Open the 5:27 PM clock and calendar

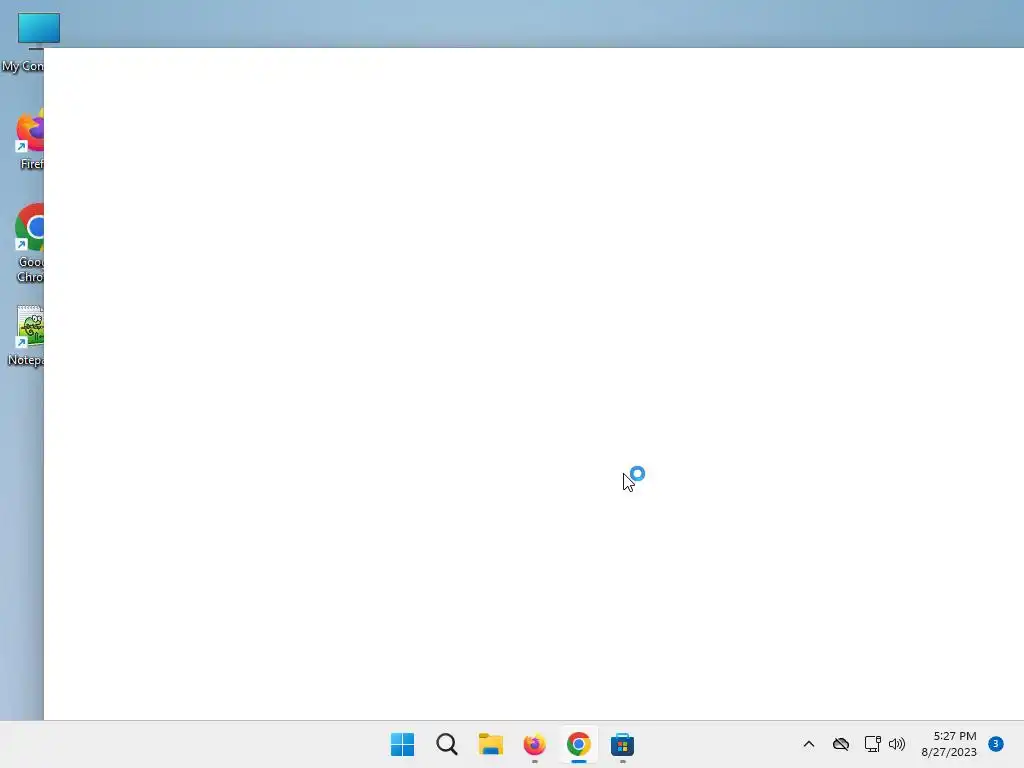pos(949,744)
